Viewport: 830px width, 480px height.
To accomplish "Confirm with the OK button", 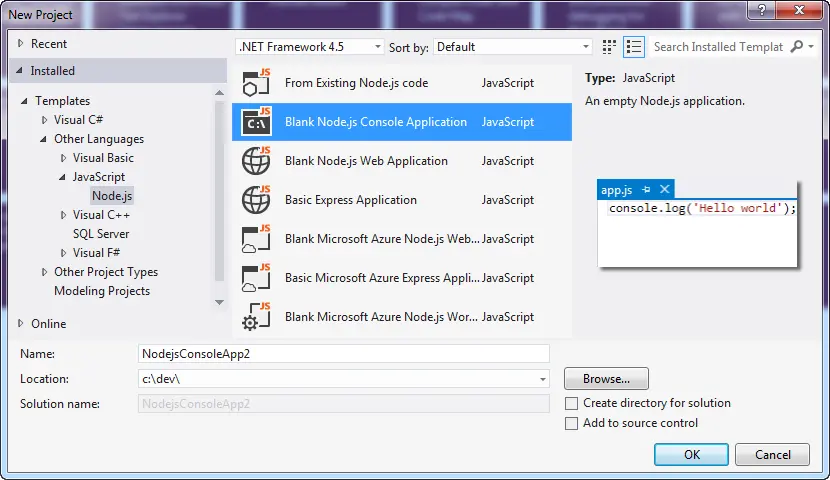I will pyautogui.click(x=691, y=455).
